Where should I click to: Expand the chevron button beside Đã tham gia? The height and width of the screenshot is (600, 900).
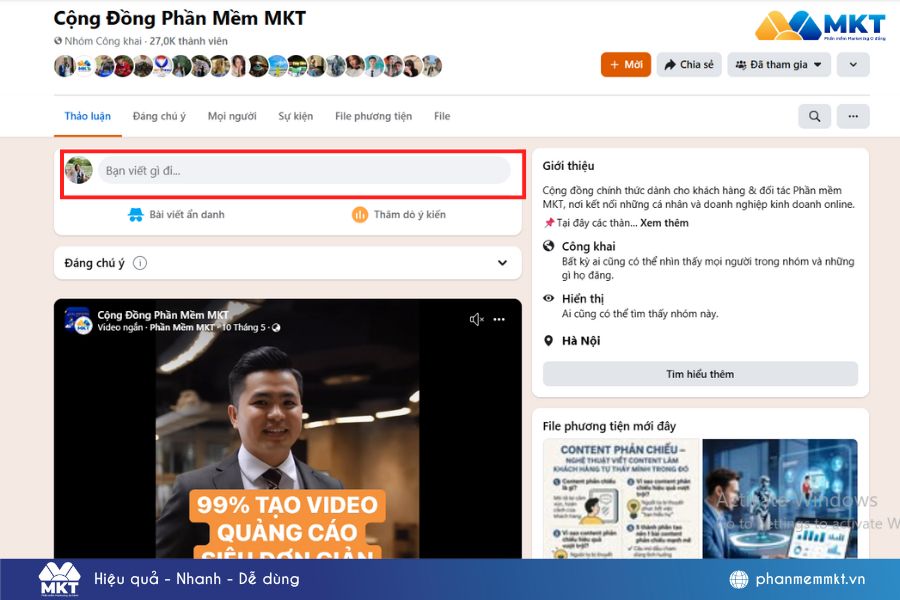pyautogui.click(x=853, y=65)
